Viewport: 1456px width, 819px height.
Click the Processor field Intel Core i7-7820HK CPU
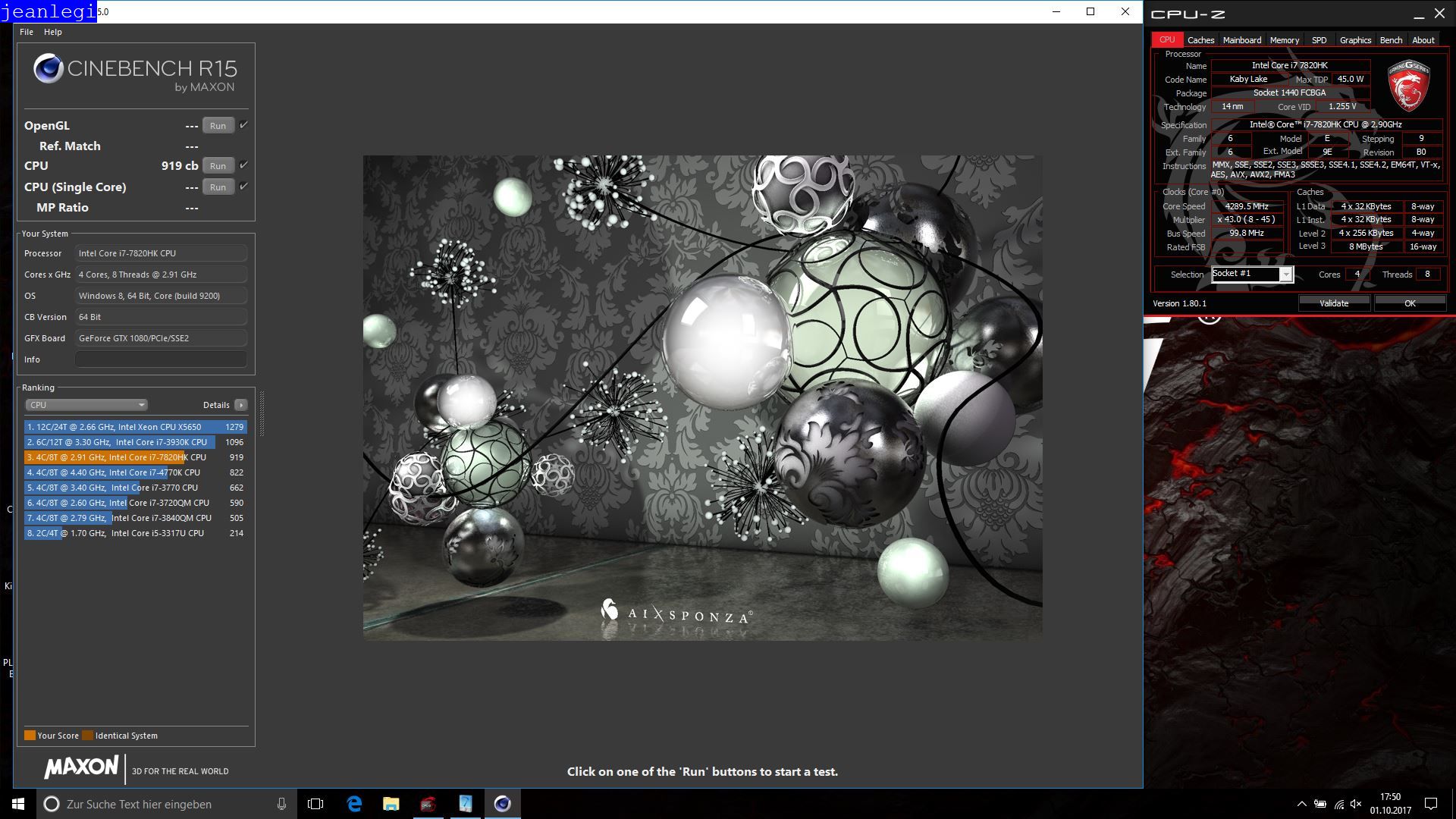(x=161, y=253)
